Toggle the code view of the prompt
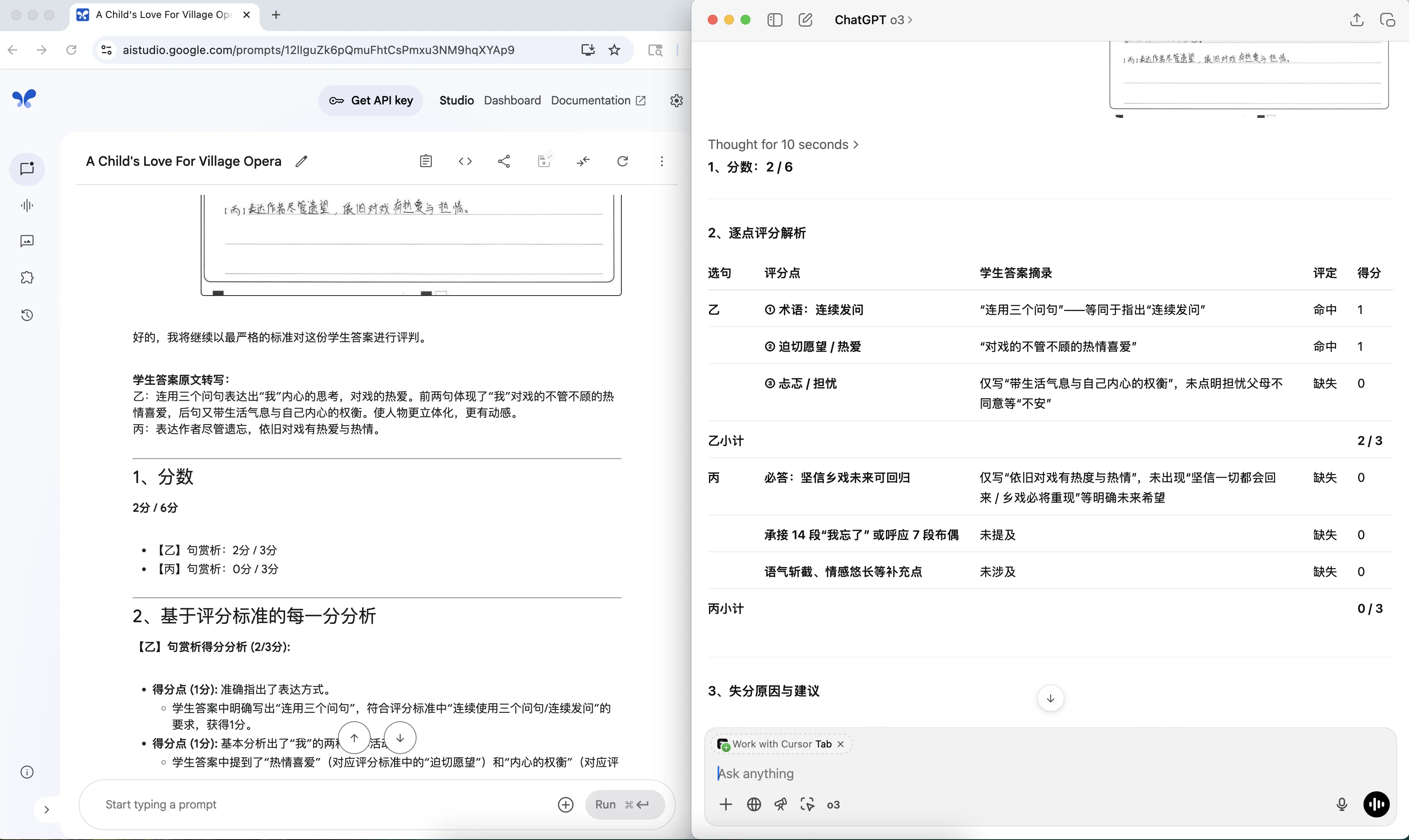This screenshot has width=1409, height=840. [465, 161]
